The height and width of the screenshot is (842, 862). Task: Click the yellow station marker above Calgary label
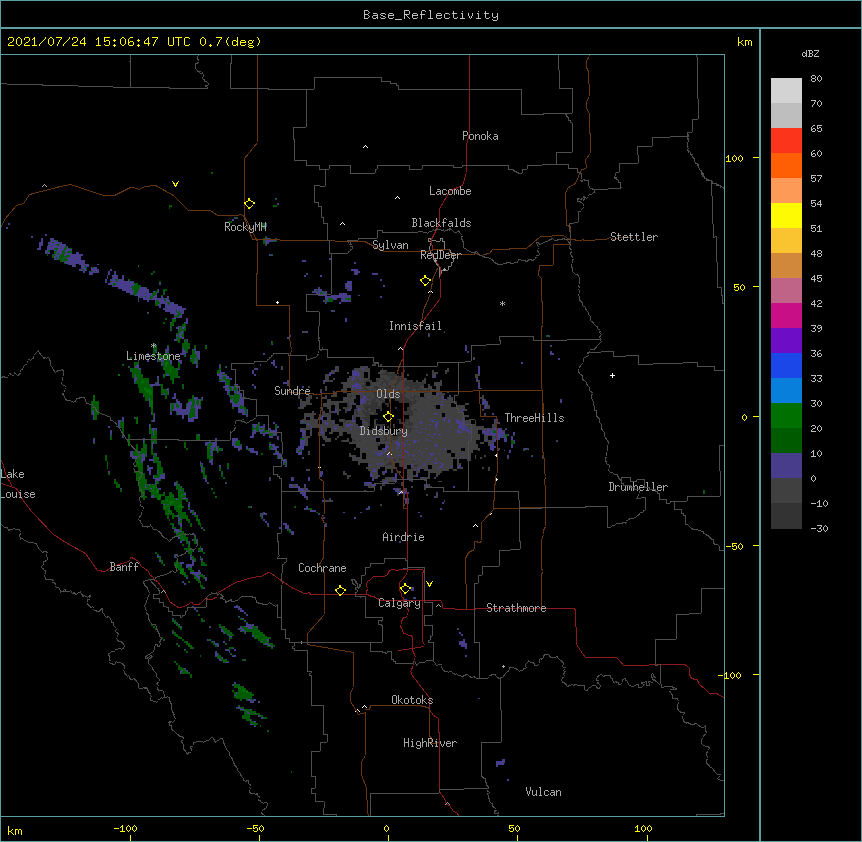[x=405, y=589]
